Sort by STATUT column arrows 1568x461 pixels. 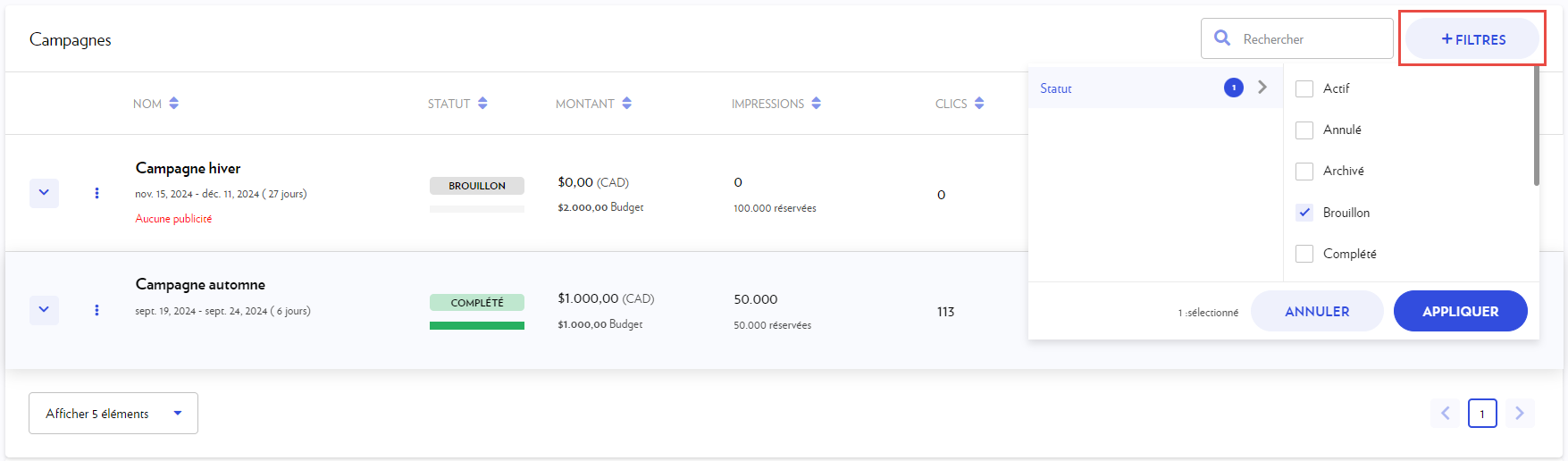click(482, 104)
